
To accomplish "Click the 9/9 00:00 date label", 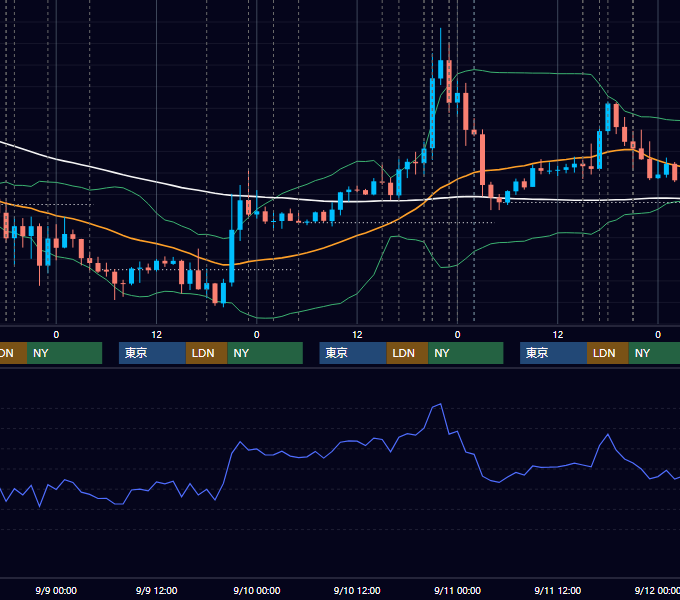I will (56, 590).
